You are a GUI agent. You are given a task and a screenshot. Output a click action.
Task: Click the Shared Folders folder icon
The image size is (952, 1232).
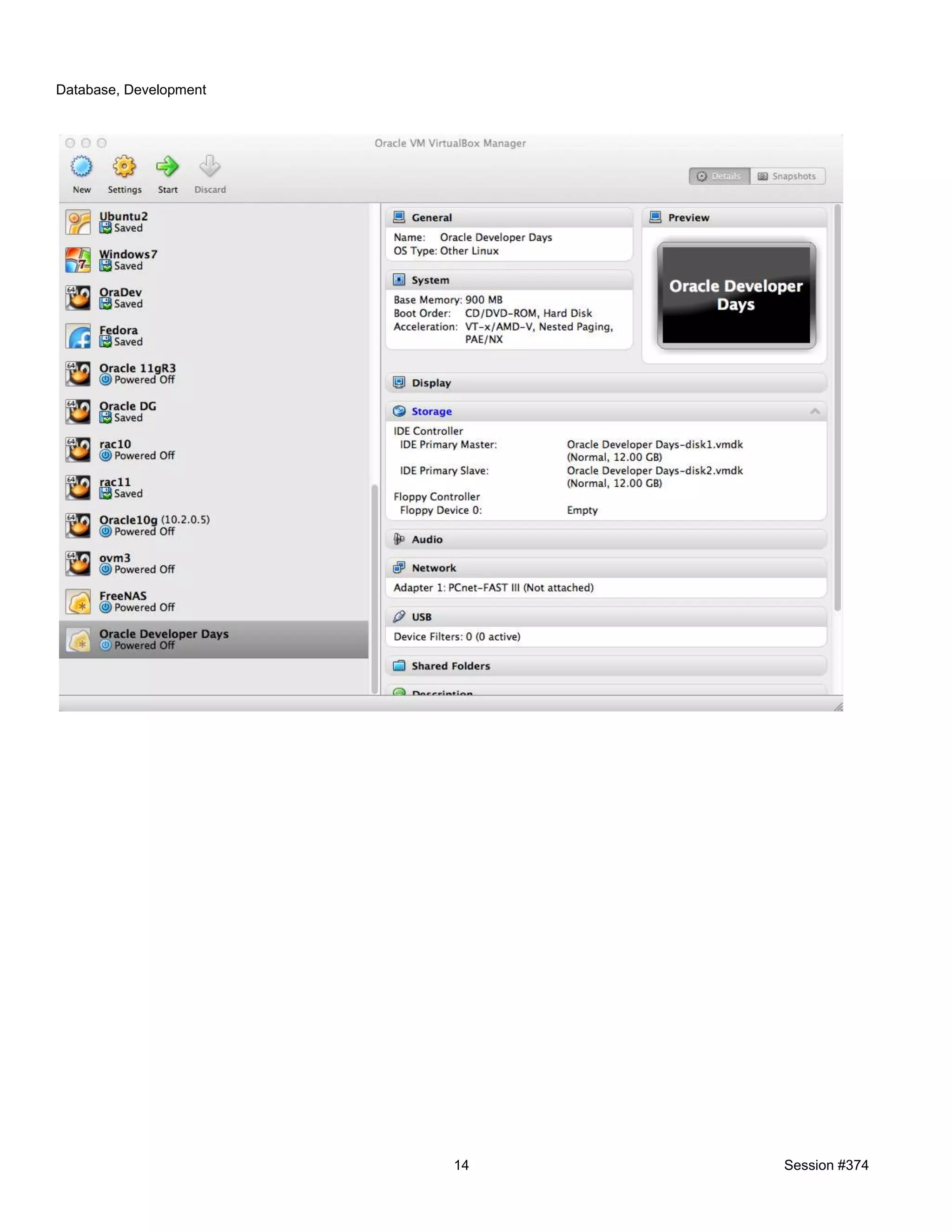pos(399,666)
